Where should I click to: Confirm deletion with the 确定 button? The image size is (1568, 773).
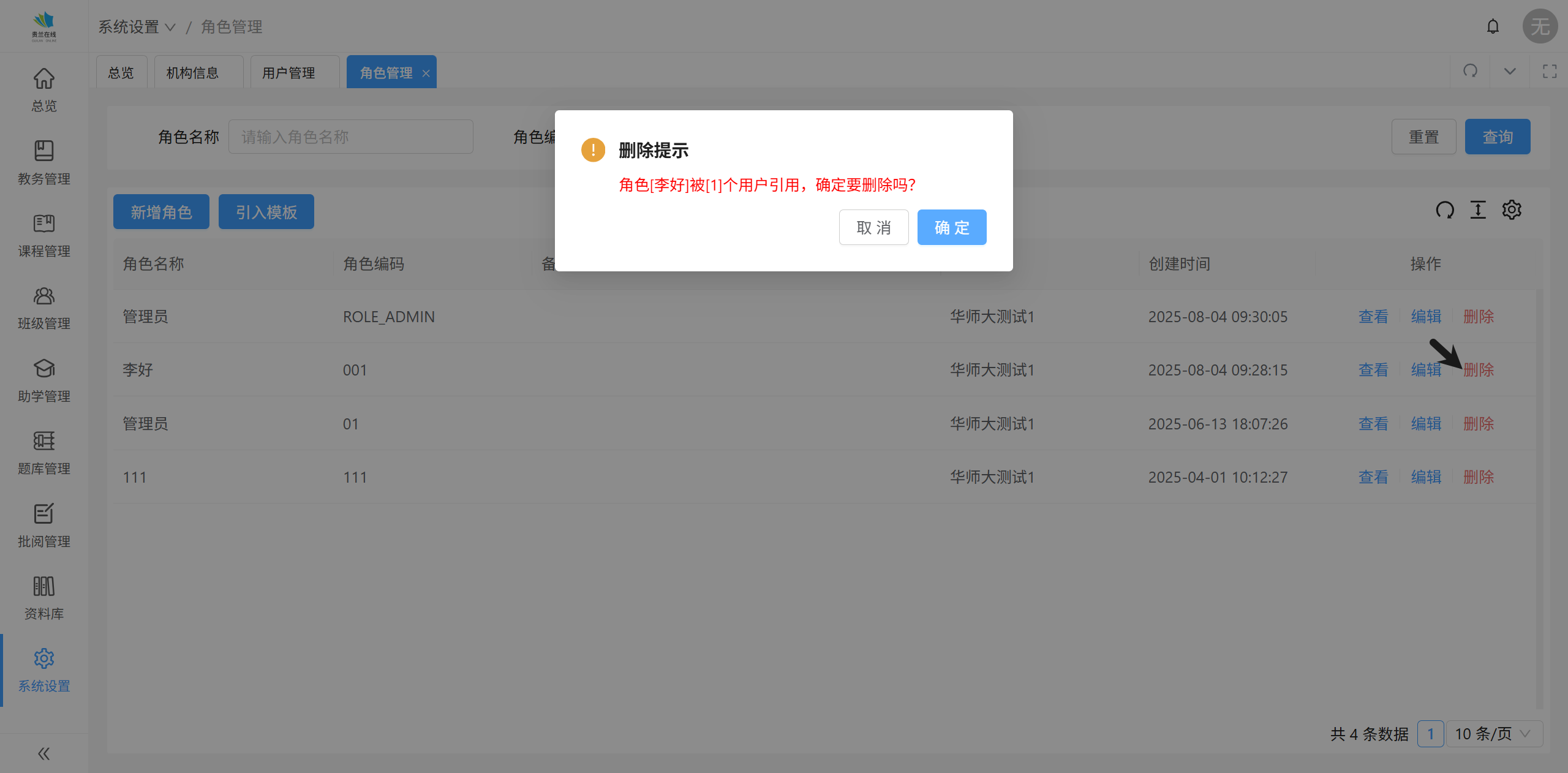pos(951,227)
